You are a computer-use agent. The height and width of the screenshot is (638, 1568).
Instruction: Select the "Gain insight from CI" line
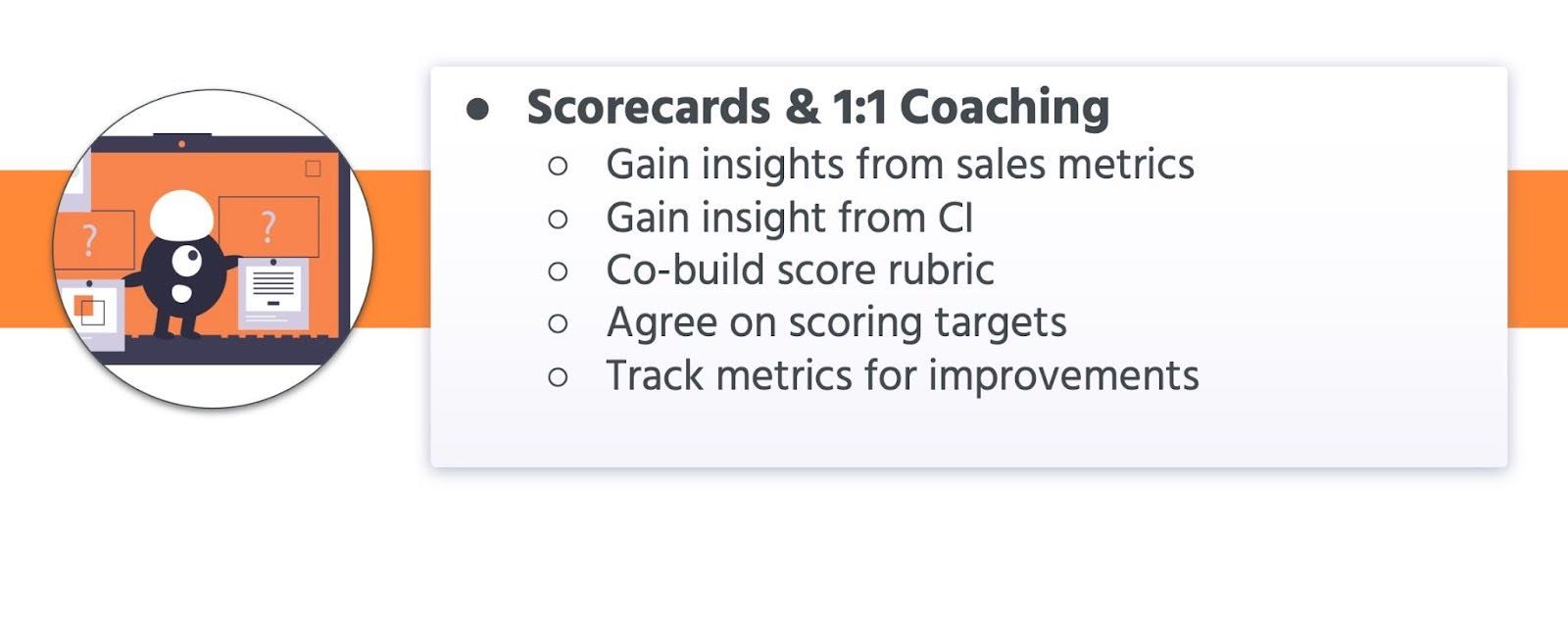[789, 218]
